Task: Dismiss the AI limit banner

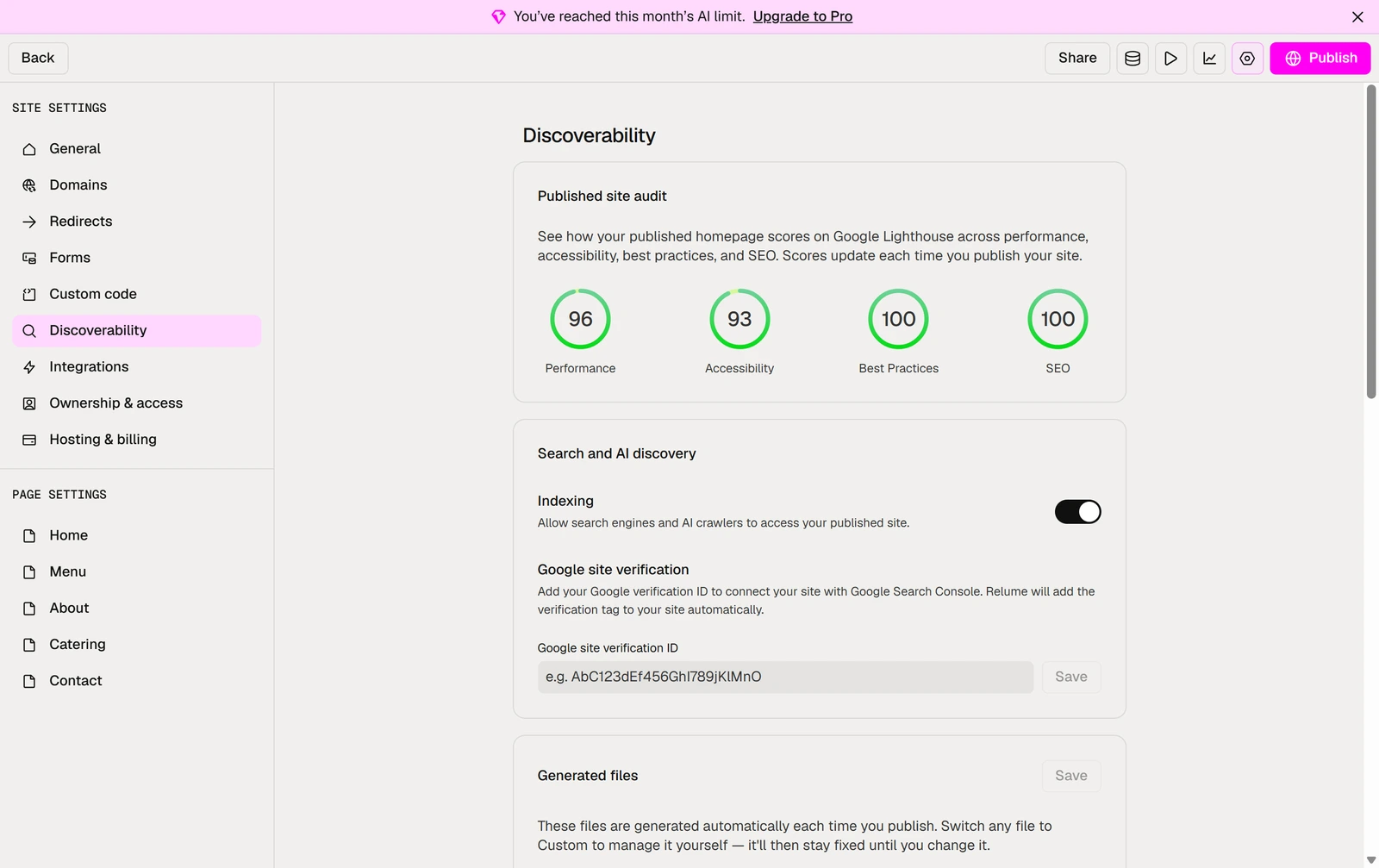Action: [1357, 16]
